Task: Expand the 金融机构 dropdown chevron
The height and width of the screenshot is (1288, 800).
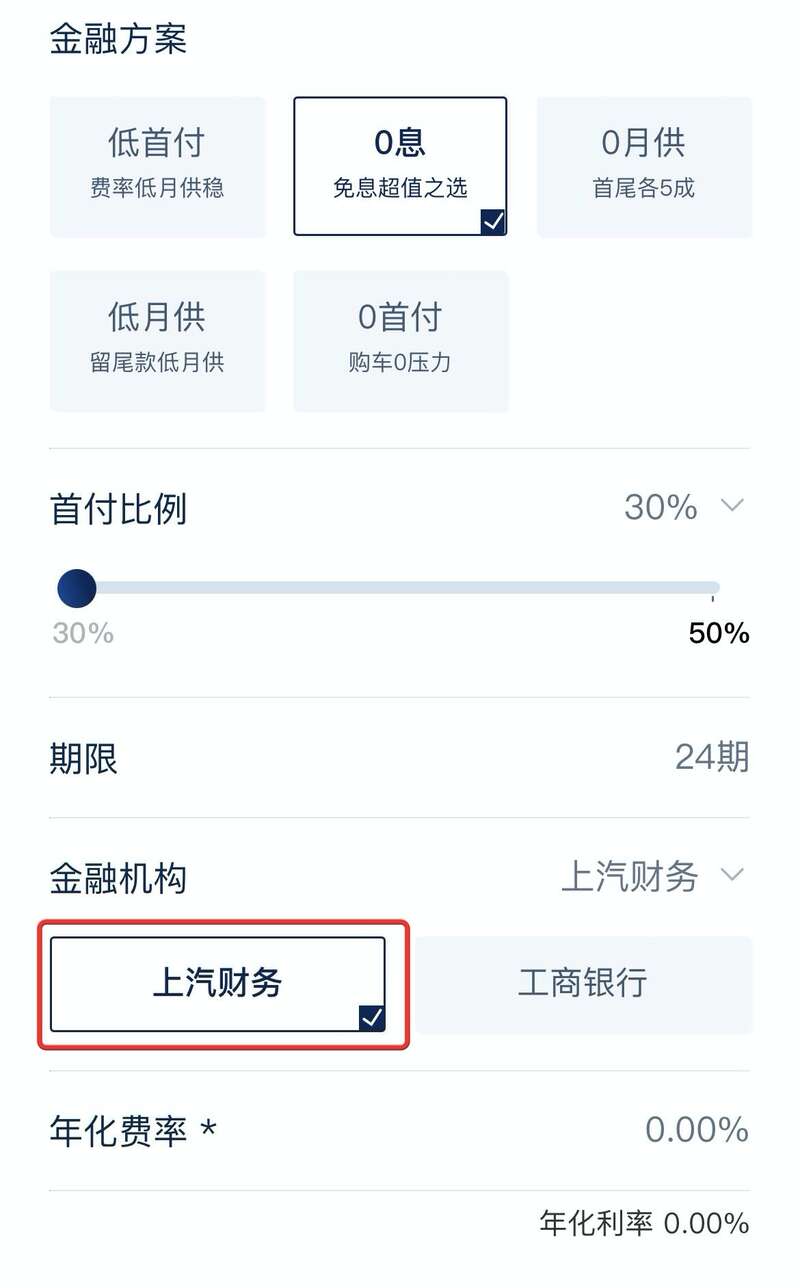Action: click(733, 876)
